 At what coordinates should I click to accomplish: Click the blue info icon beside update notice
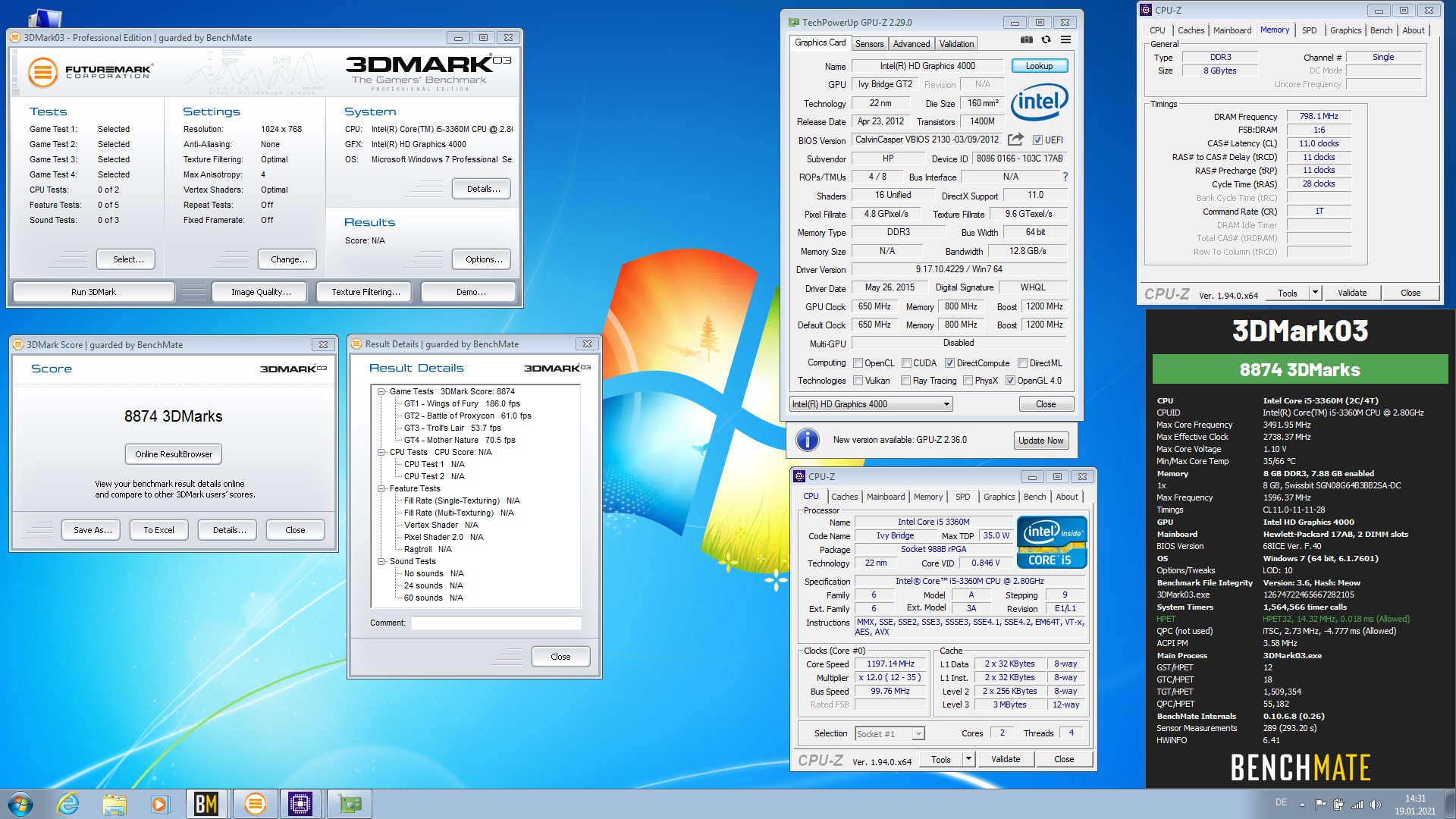808,440
